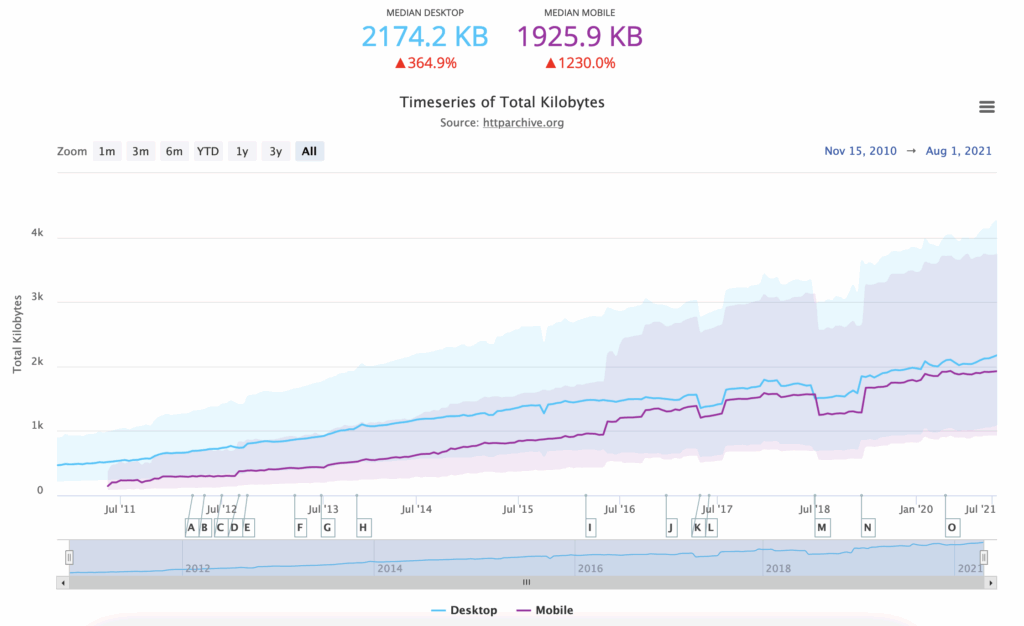Click the 2018 label in the navigator

coord(778,569)
